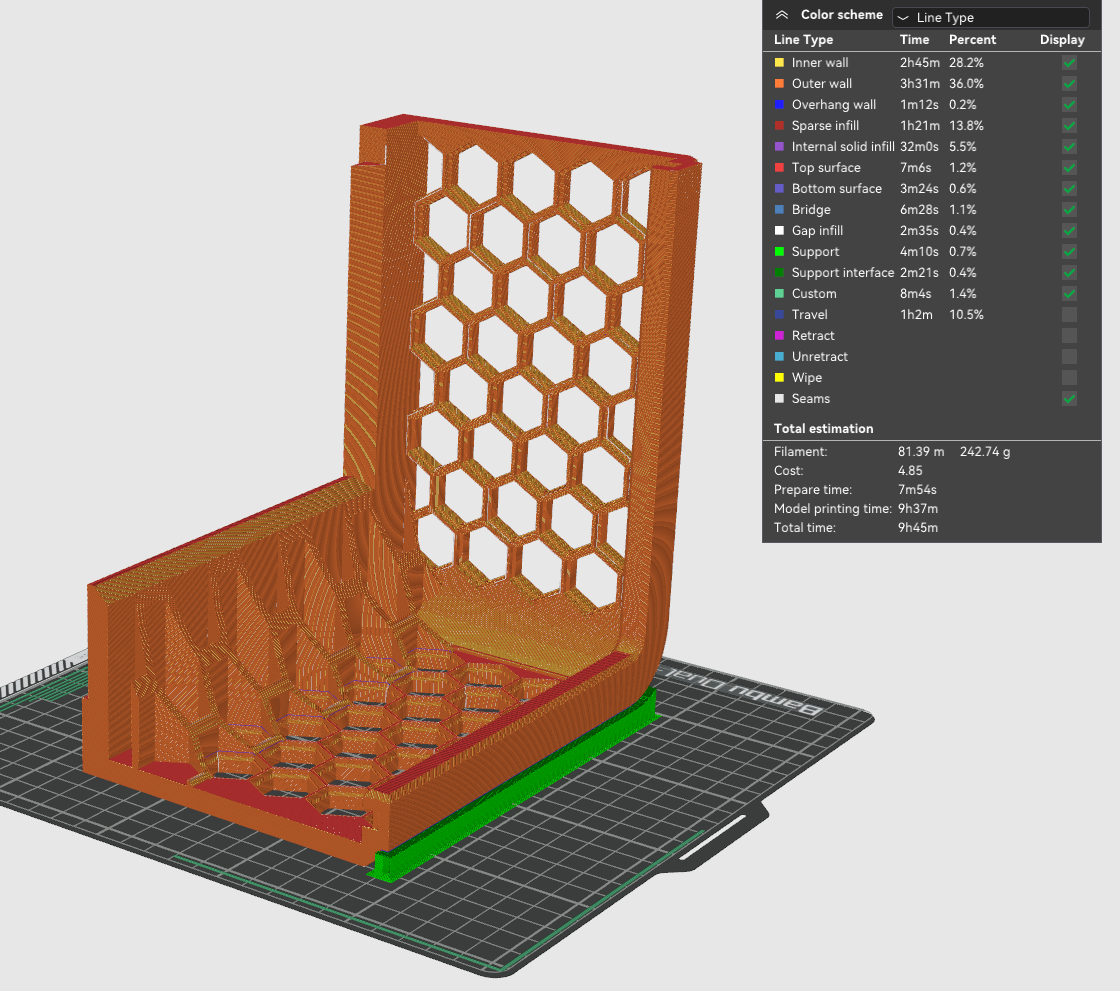Viewport: 1120px width, 991px height.
Task: Toggle Gap infill display checkbox
Action: click(x=1069, y=231)
